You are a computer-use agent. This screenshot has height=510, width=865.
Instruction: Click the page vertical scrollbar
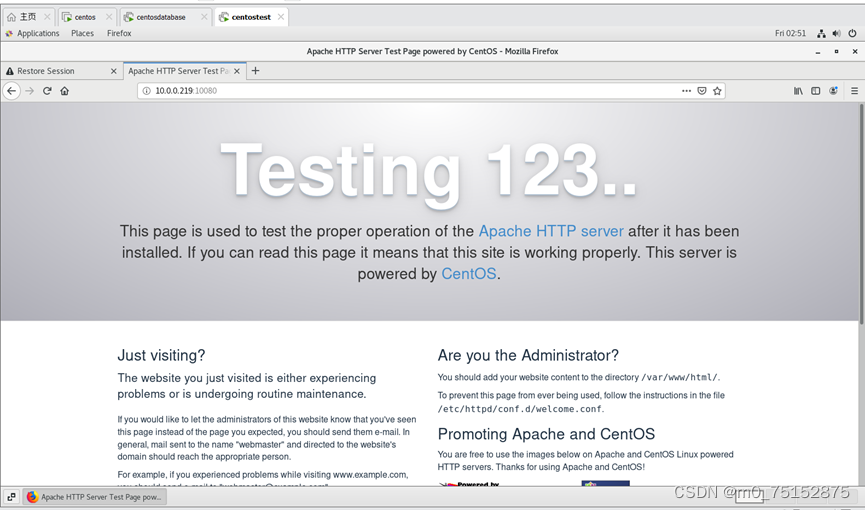pyautogui.click(x=862, y=214)
